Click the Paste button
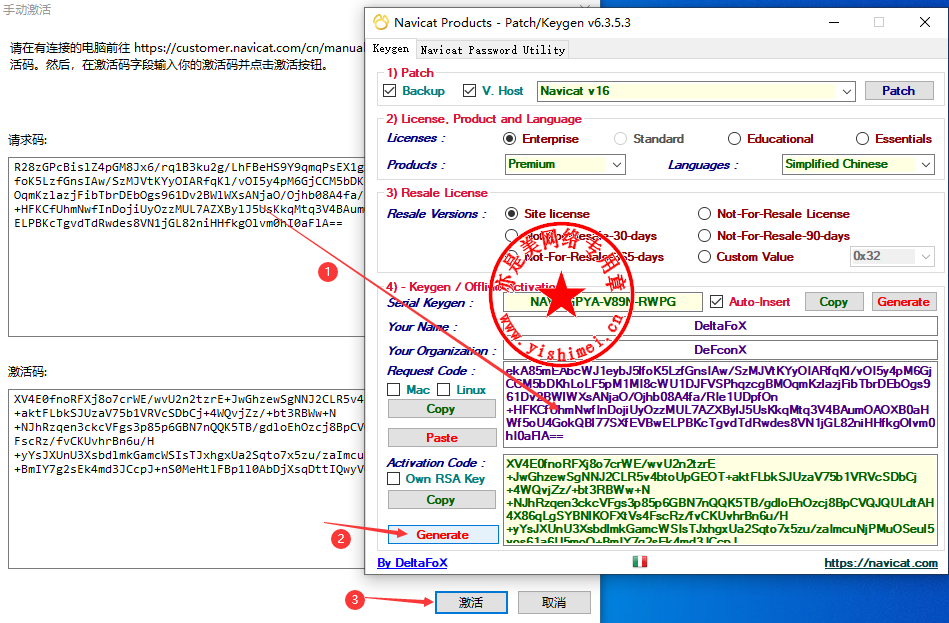Screen dimensions: 949x623 click(x=441, y=437)
